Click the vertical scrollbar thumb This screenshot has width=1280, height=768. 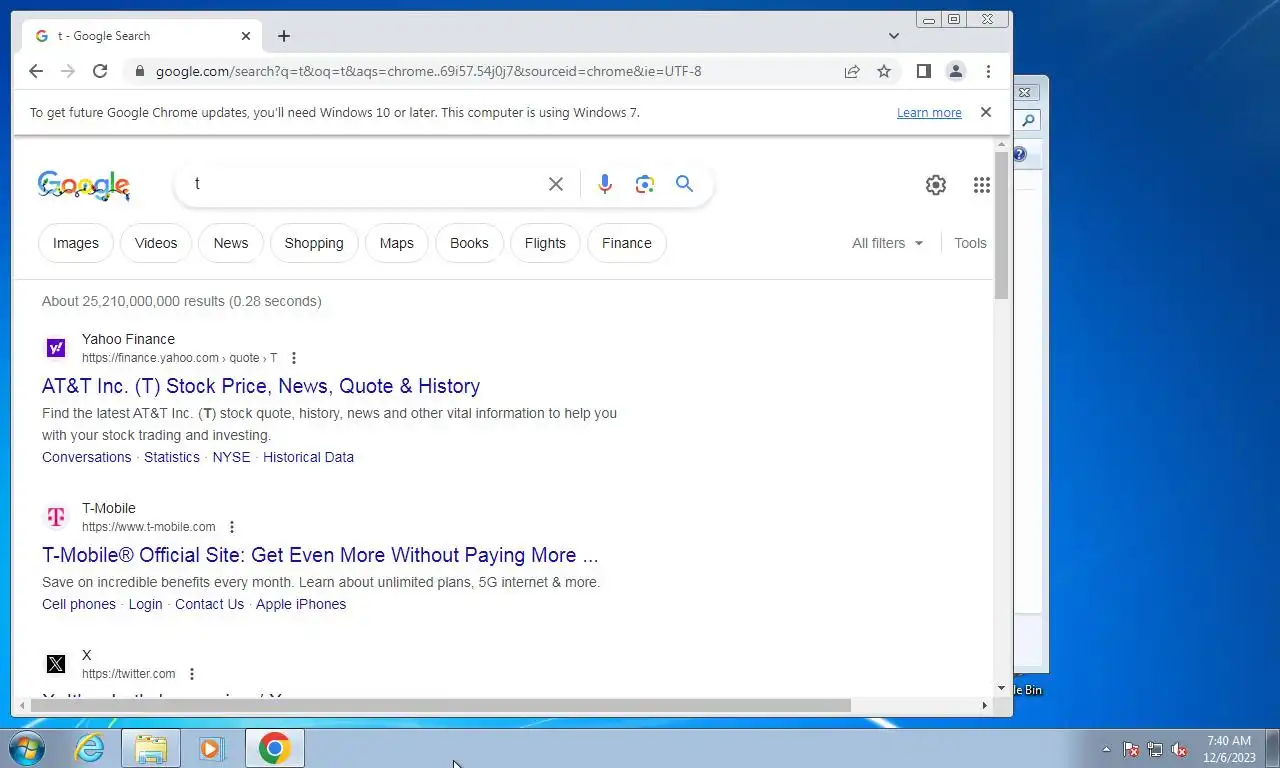[1002, 226]
